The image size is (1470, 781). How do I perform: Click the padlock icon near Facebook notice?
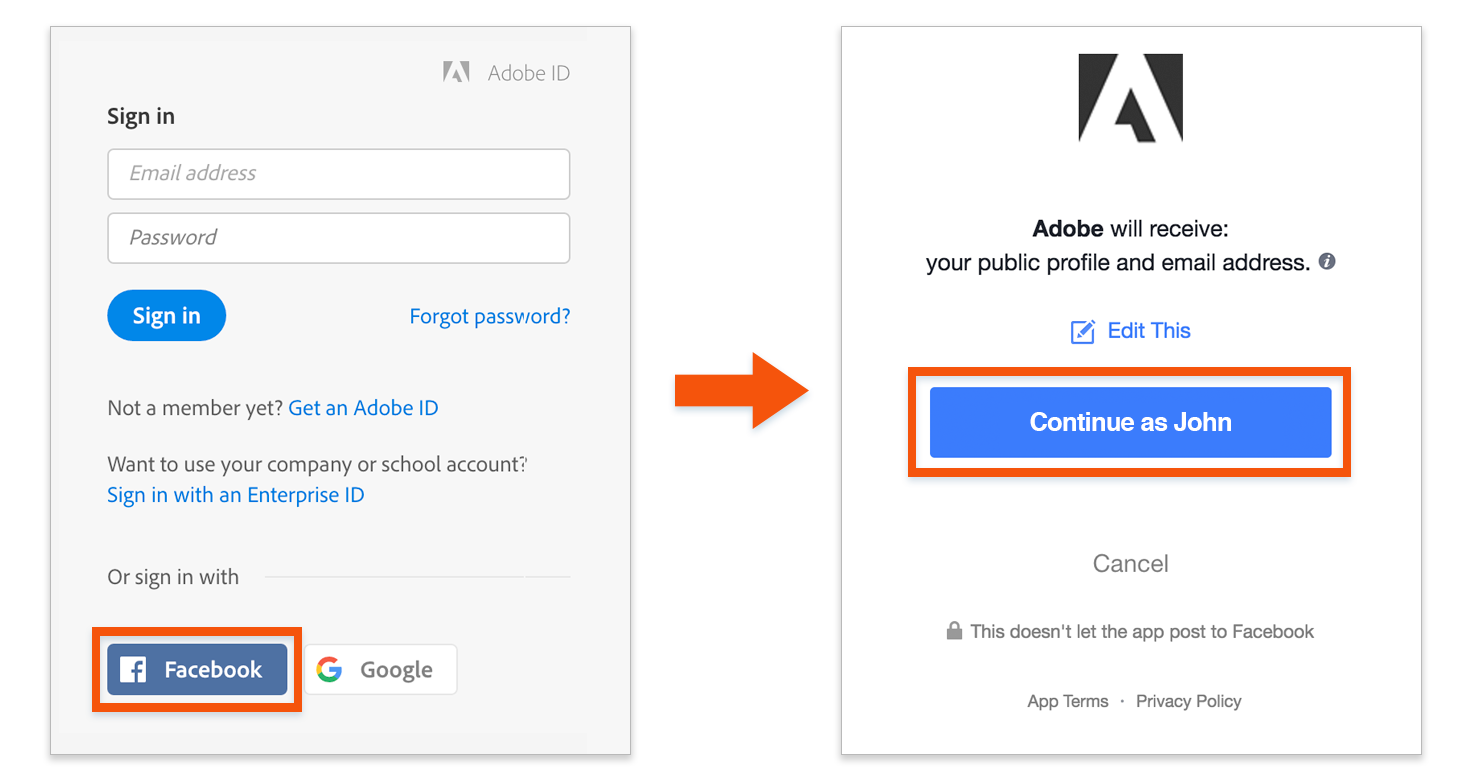point(953,631)
